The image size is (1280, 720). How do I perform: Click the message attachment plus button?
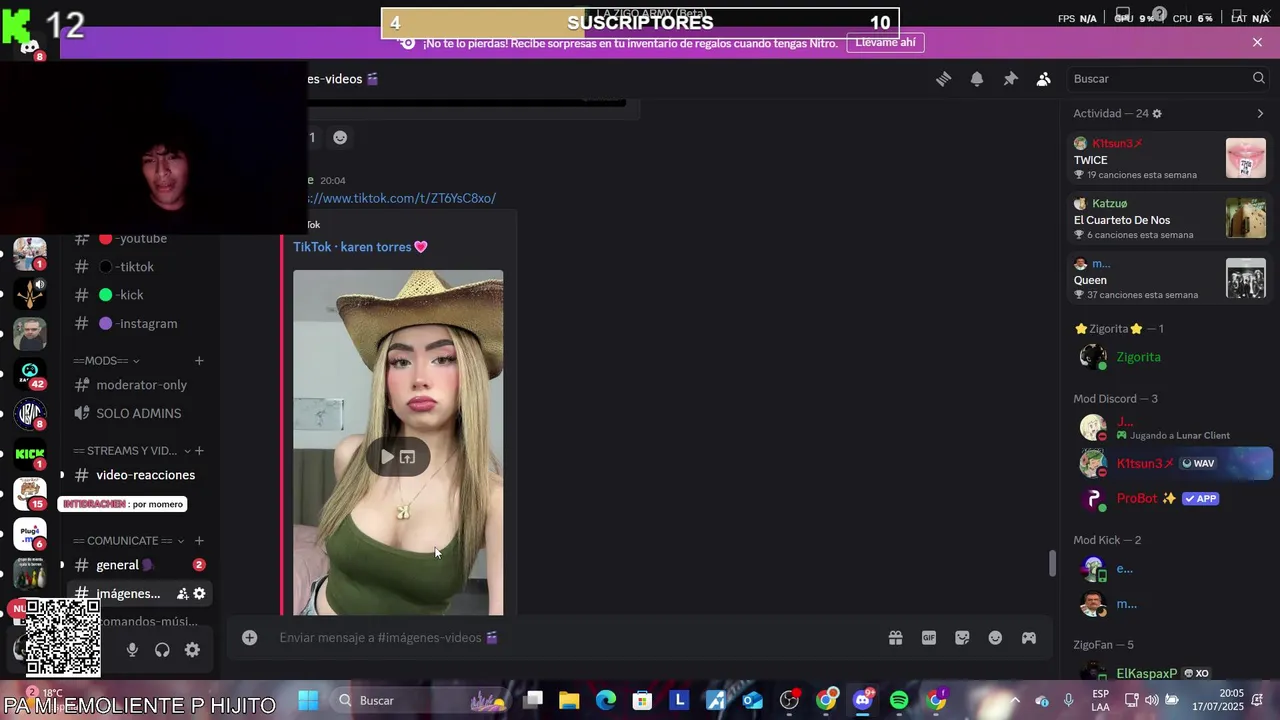coord(250,638)
